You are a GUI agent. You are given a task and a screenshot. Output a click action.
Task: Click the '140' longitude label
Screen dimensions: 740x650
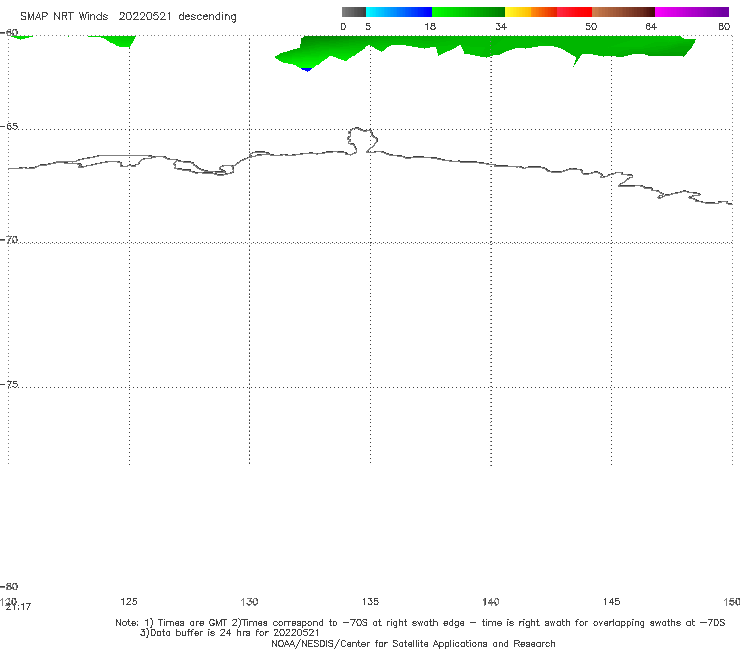coord(491,601)
